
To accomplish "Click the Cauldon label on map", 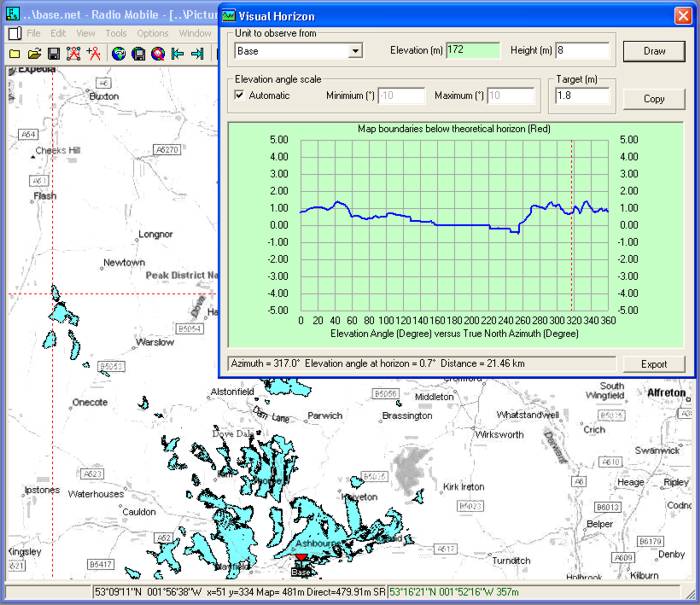I will pyautogui.click(x=139, y=512).
